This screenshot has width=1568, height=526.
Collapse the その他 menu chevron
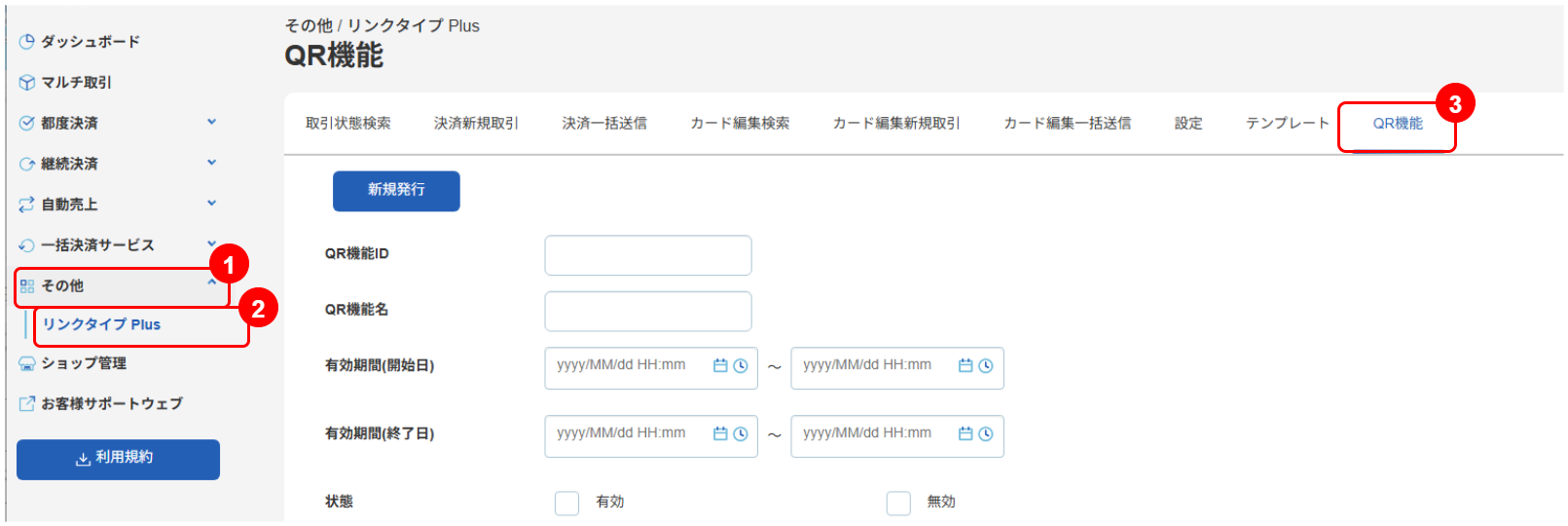pos(211,282)
